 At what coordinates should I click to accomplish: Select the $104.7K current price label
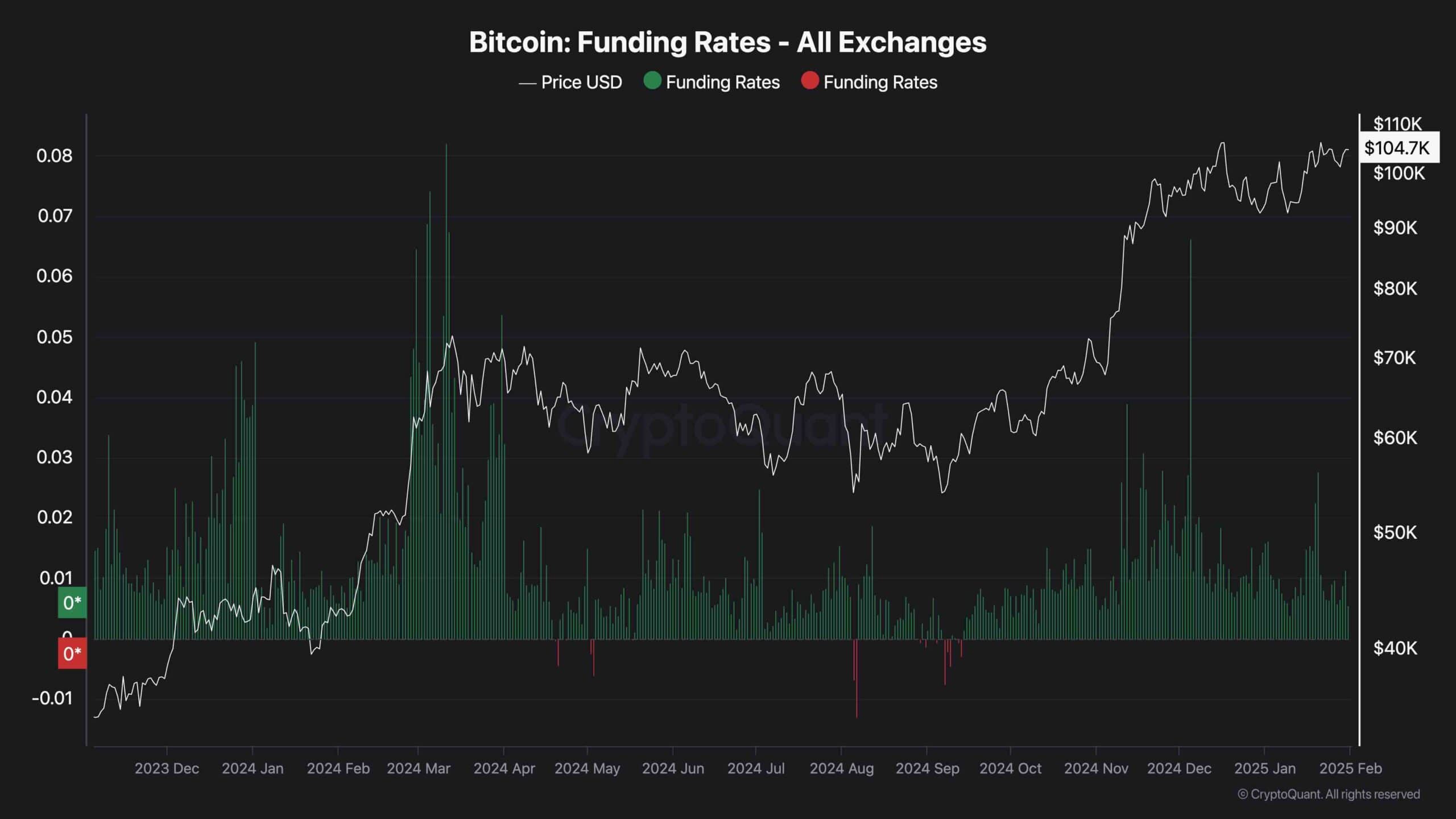click(1399, 148)
